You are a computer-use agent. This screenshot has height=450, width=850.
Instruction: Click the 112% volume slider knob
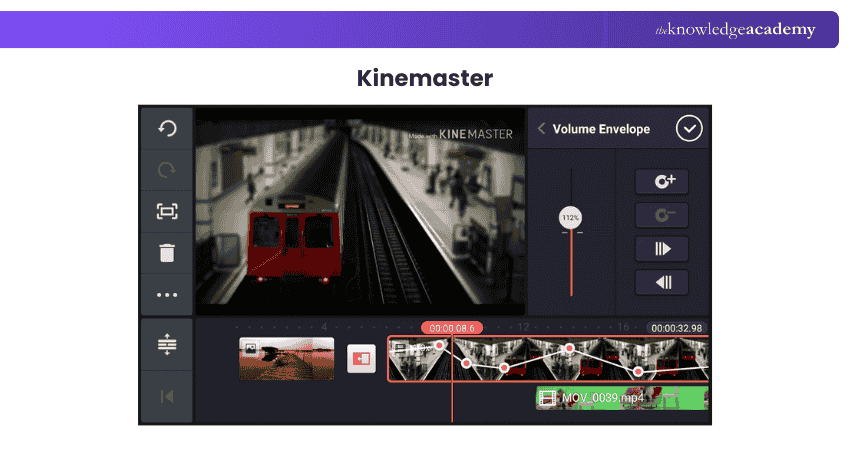tap(570, 217)
